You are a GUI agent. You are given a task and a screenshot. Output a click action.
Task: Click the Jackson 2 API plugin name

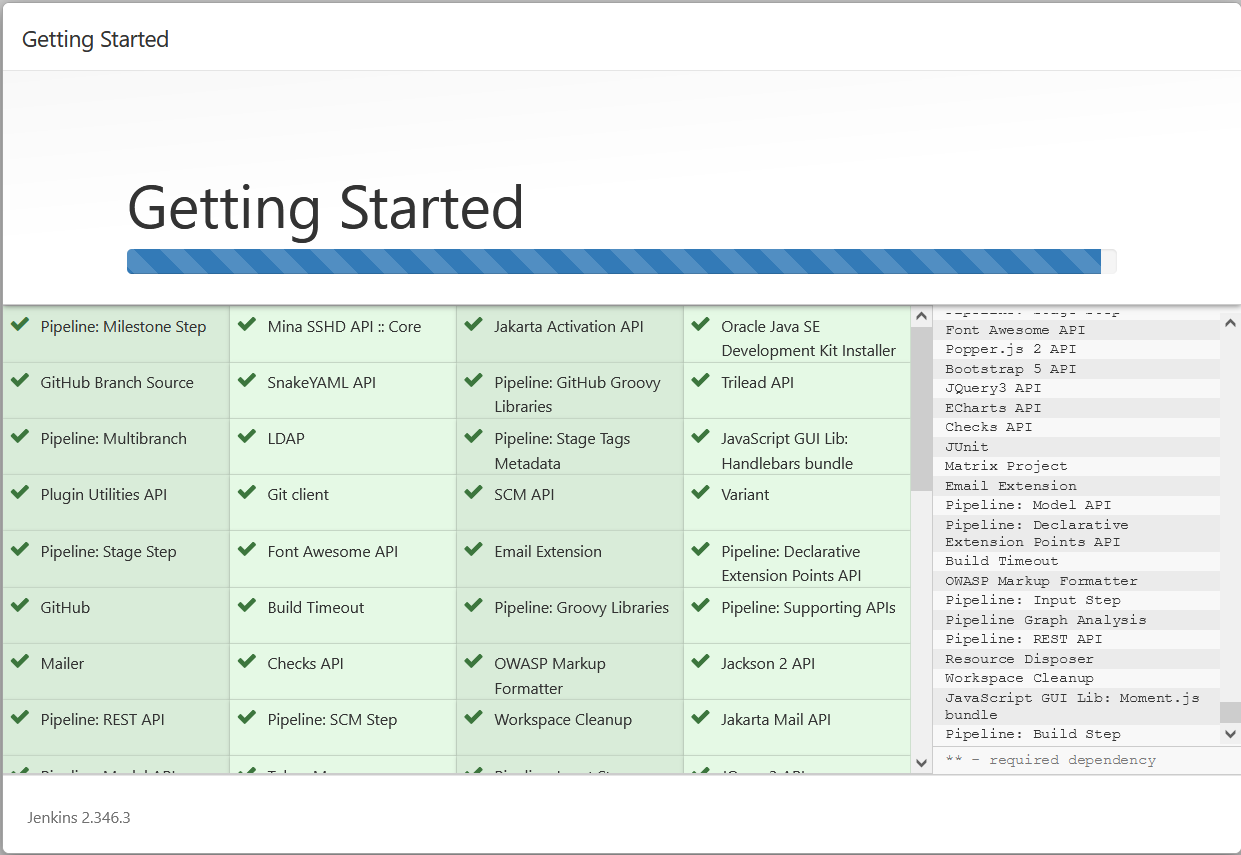768,663
